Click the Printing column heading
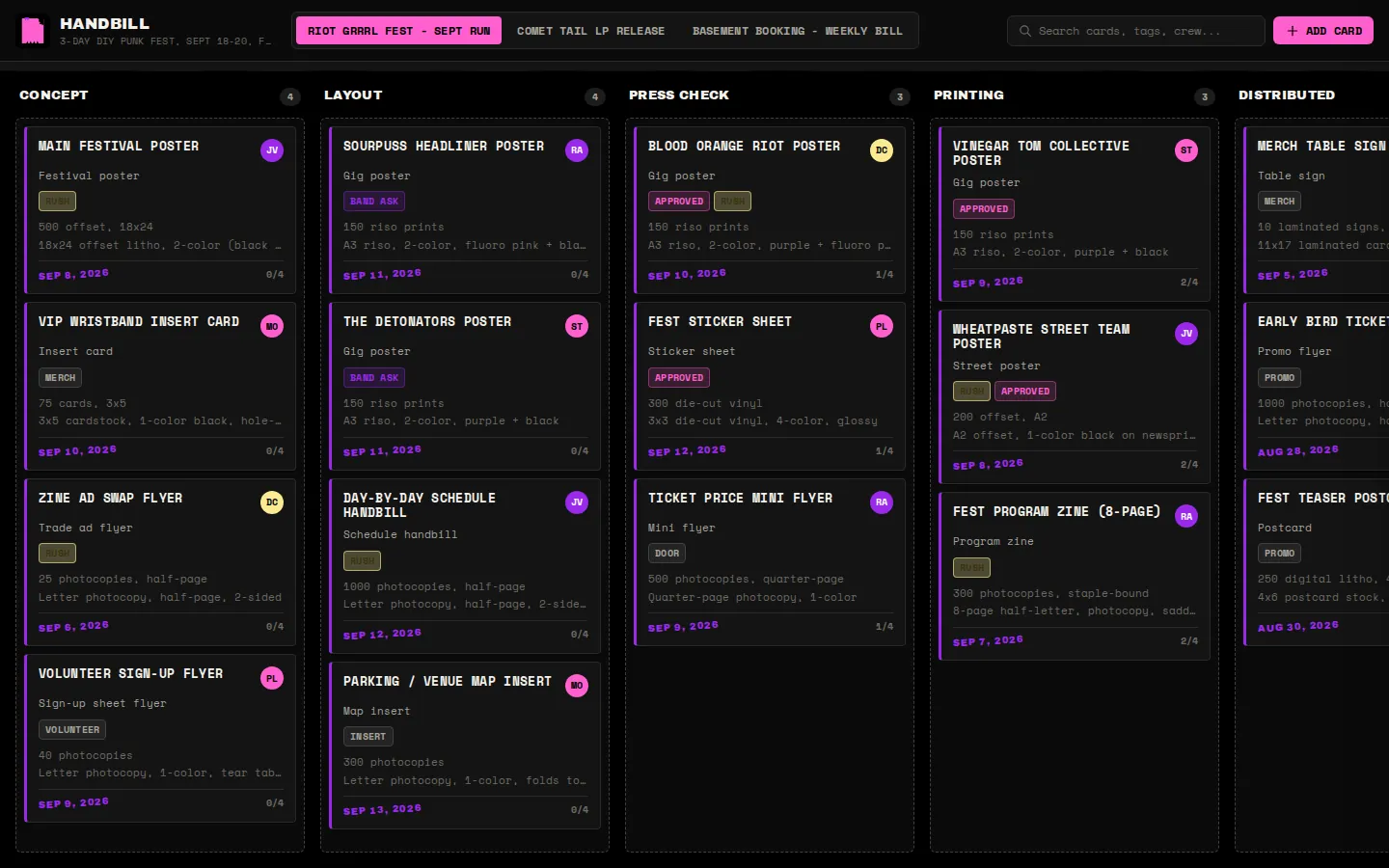The width and height of the screenshot is (1389, 868). (x=968, y=95)
